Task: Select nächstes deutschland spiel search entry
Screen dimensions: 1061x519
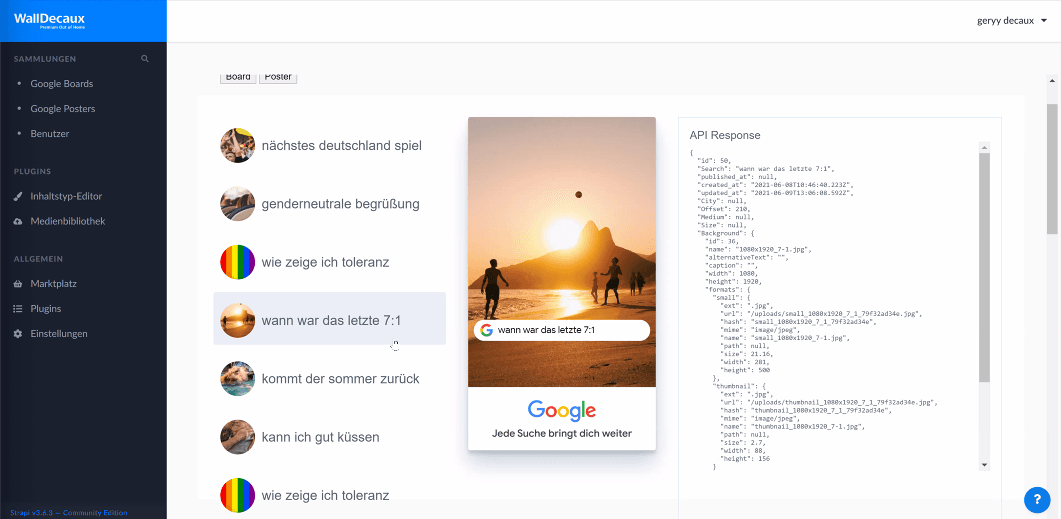Action: click(330, 145)
